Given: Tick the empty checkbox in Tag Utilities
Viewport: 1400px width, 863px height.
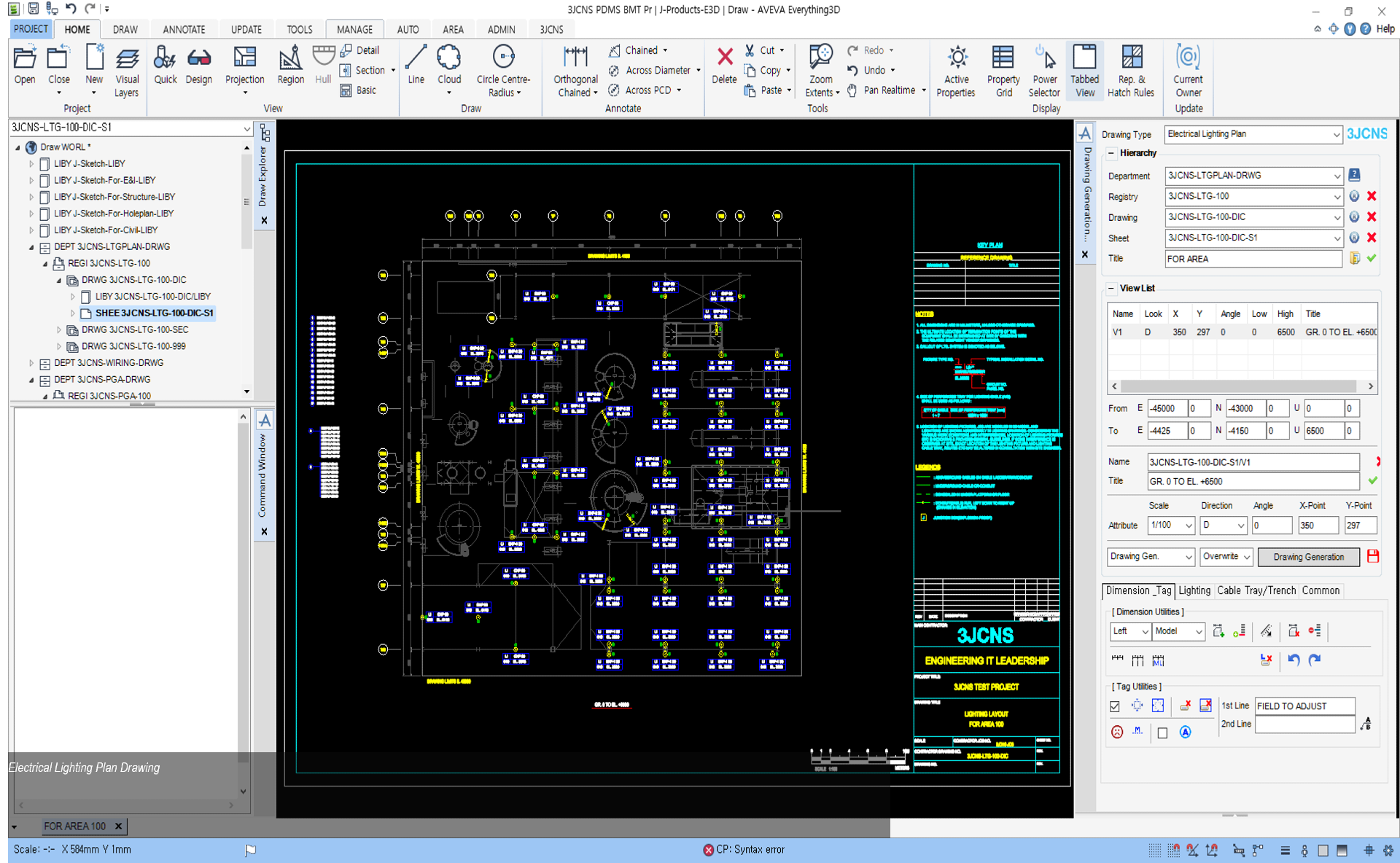Looking at the screenshot, I should point(1162,733).
